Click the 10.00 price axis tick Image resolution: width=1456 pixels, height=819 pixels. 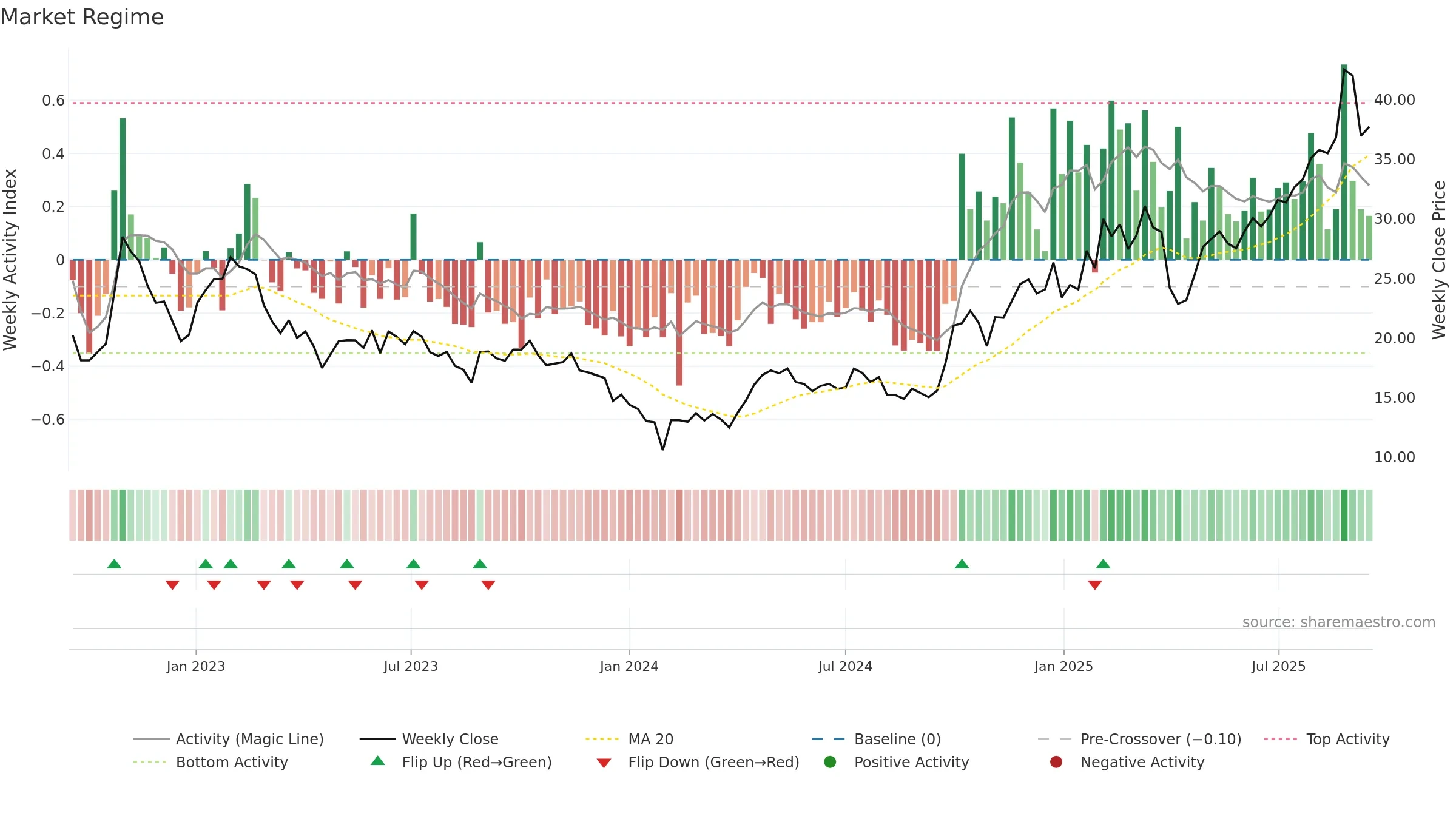[1395, 457]
